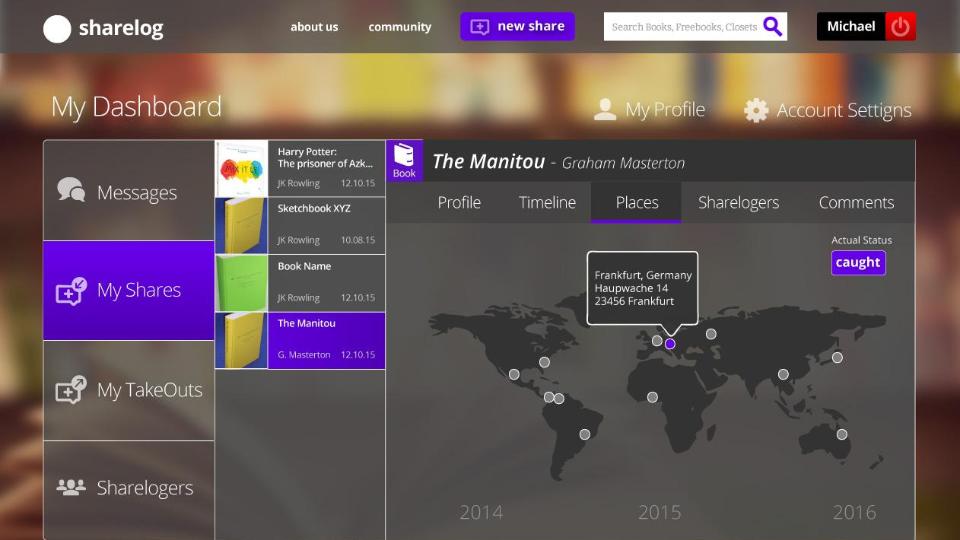The image size is (960, 540).
Task: Open the Sharelogers tab for The Manitou
Action: click(x=738, y=202)
